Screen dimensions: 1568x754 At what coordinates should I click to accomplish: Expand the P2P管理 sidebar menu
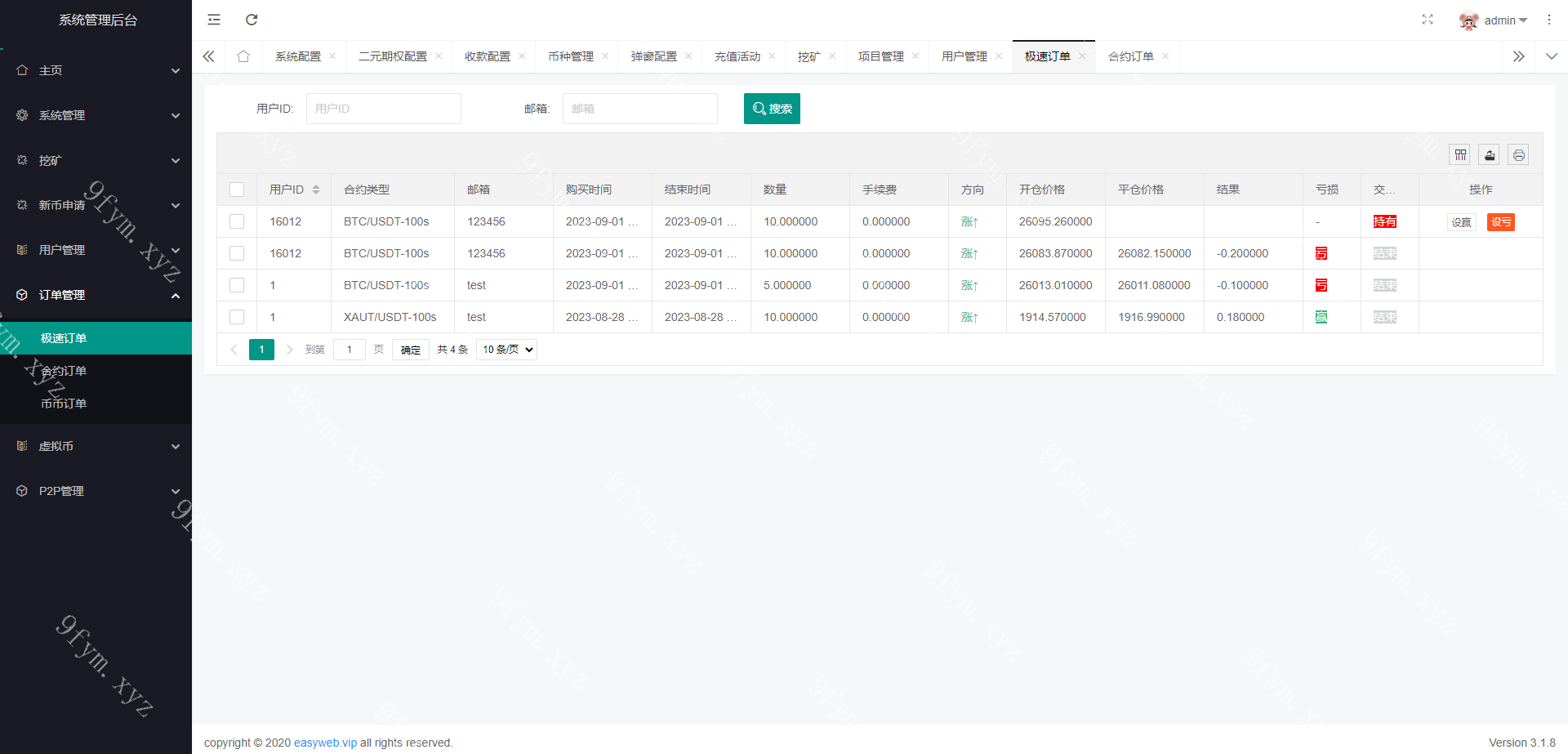[96, 491]
